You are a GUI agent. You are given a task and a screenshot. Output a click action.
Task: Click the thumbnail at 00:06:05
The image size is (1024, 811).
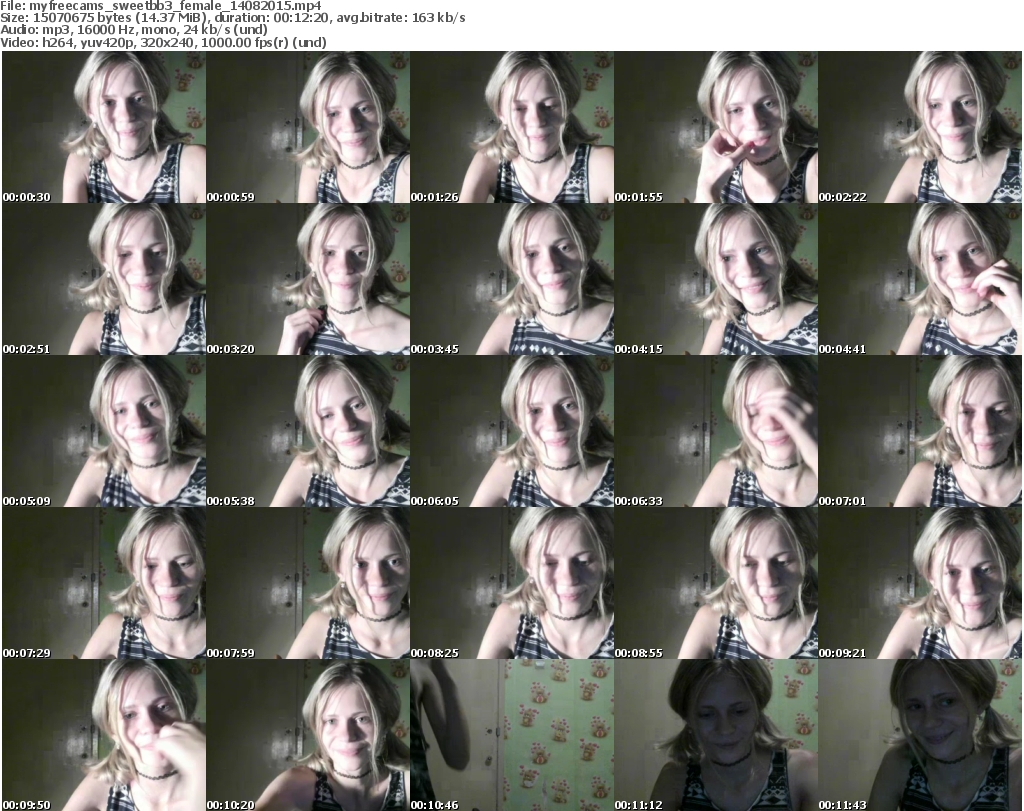tap(512, 432)
